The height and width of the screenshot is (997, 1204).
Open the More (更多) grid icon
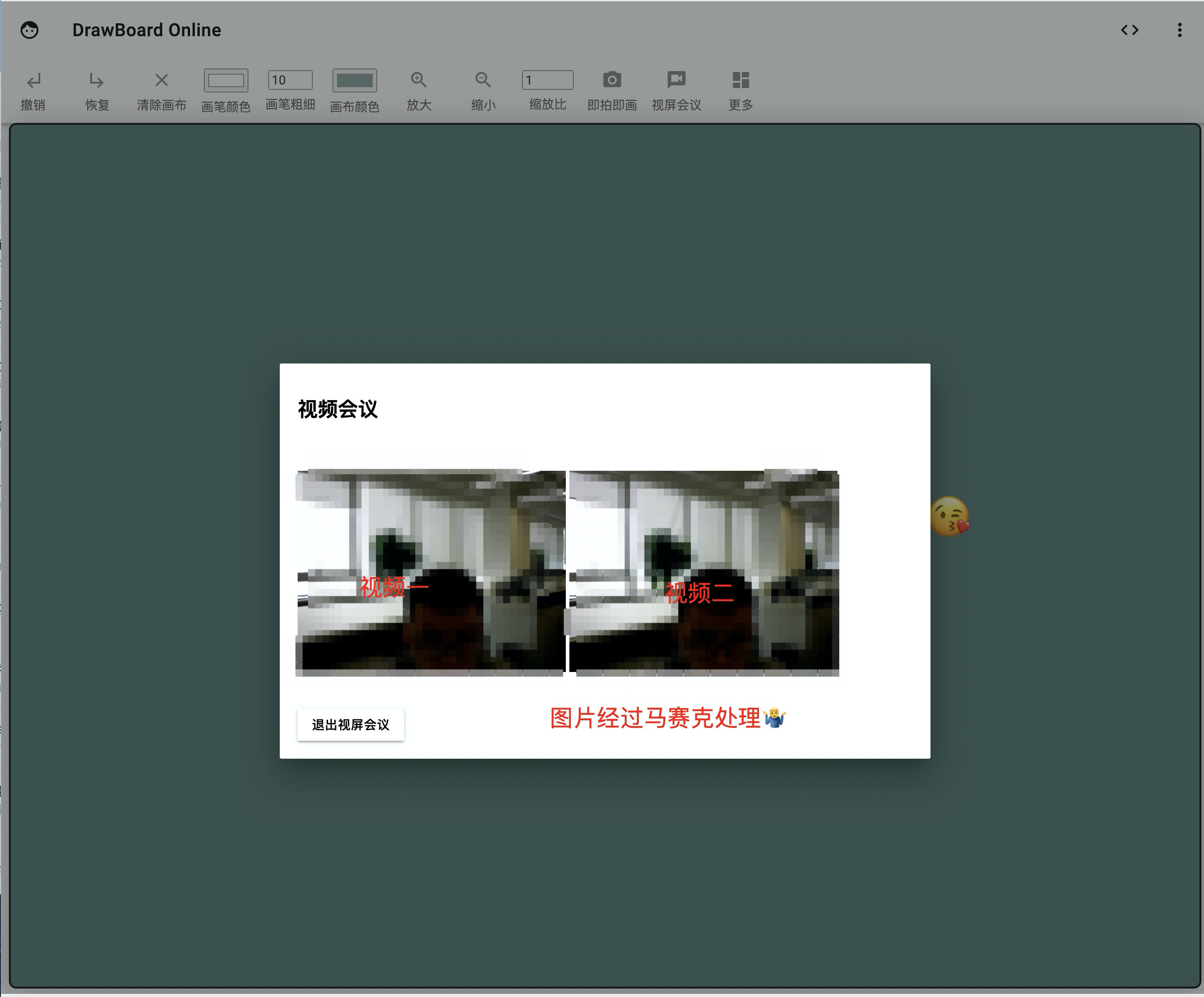(x=740, y=80)
